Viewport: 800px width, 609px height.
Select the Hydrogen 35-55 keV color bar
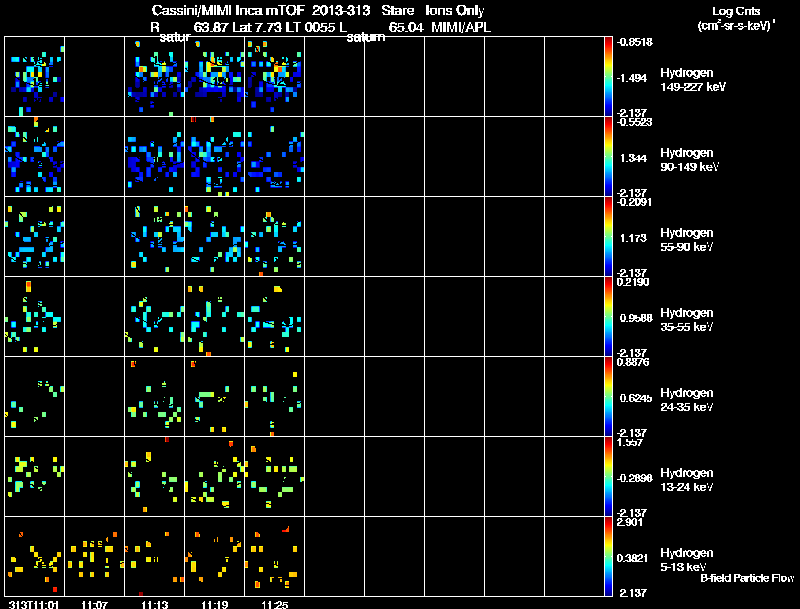[608, 317]
